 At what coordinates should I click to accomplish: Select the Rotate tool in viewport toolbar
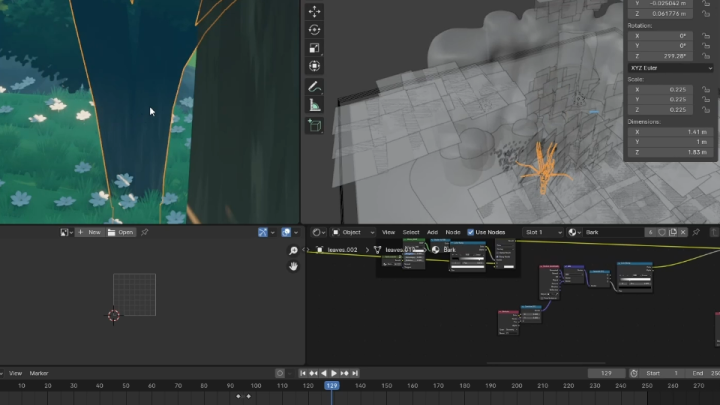[x=314, y=29]
